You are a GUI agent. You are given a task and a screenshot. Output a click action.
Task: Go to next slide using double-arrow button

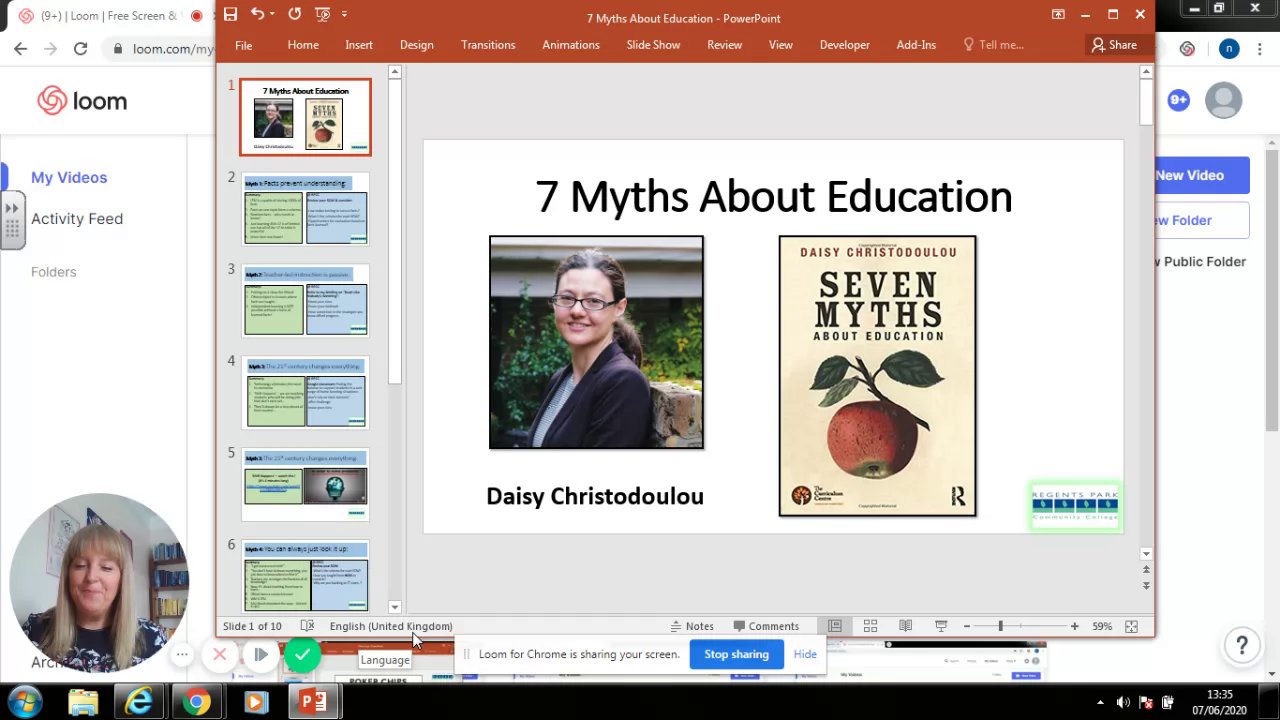coord(1146,585)
